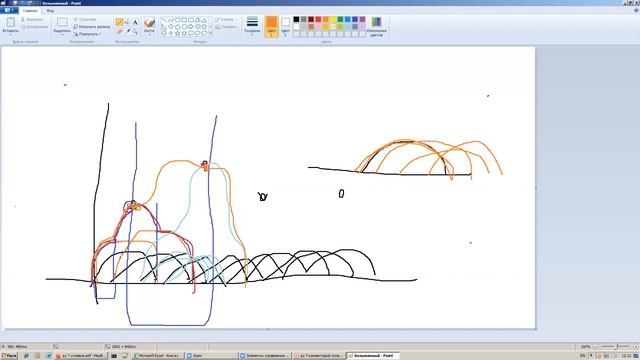Click the Windows Start button
This screenshot has width=640, height=360.
pos(9,356)
